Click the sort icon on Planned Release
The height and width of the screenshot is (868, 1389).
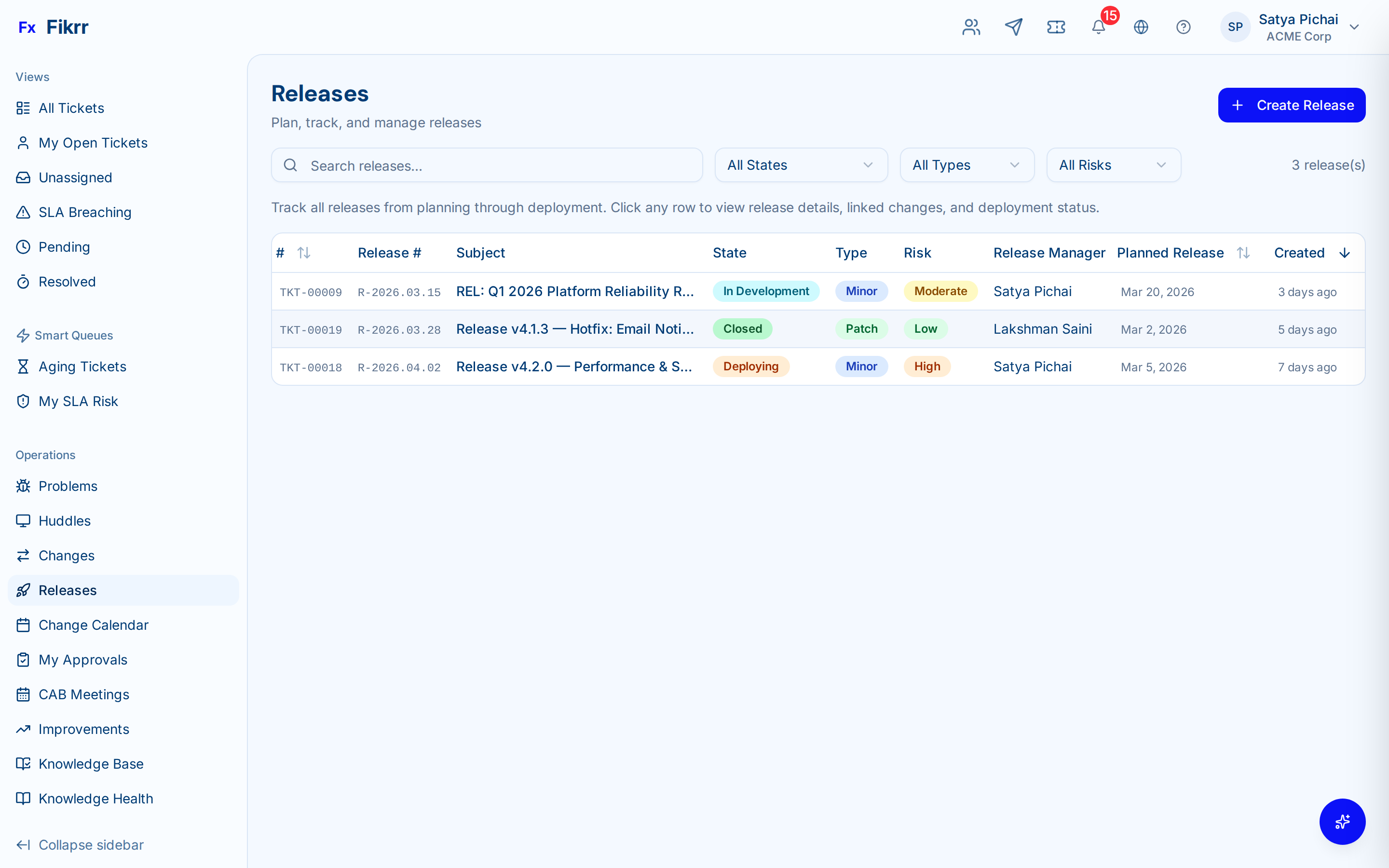[1243, 253]
